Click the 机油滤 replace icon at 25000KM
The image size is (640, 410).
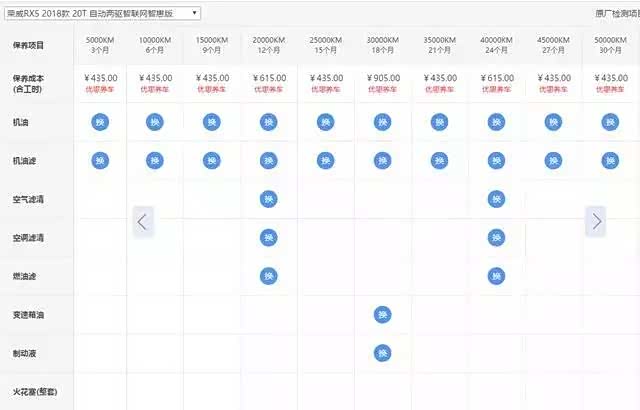326,160
